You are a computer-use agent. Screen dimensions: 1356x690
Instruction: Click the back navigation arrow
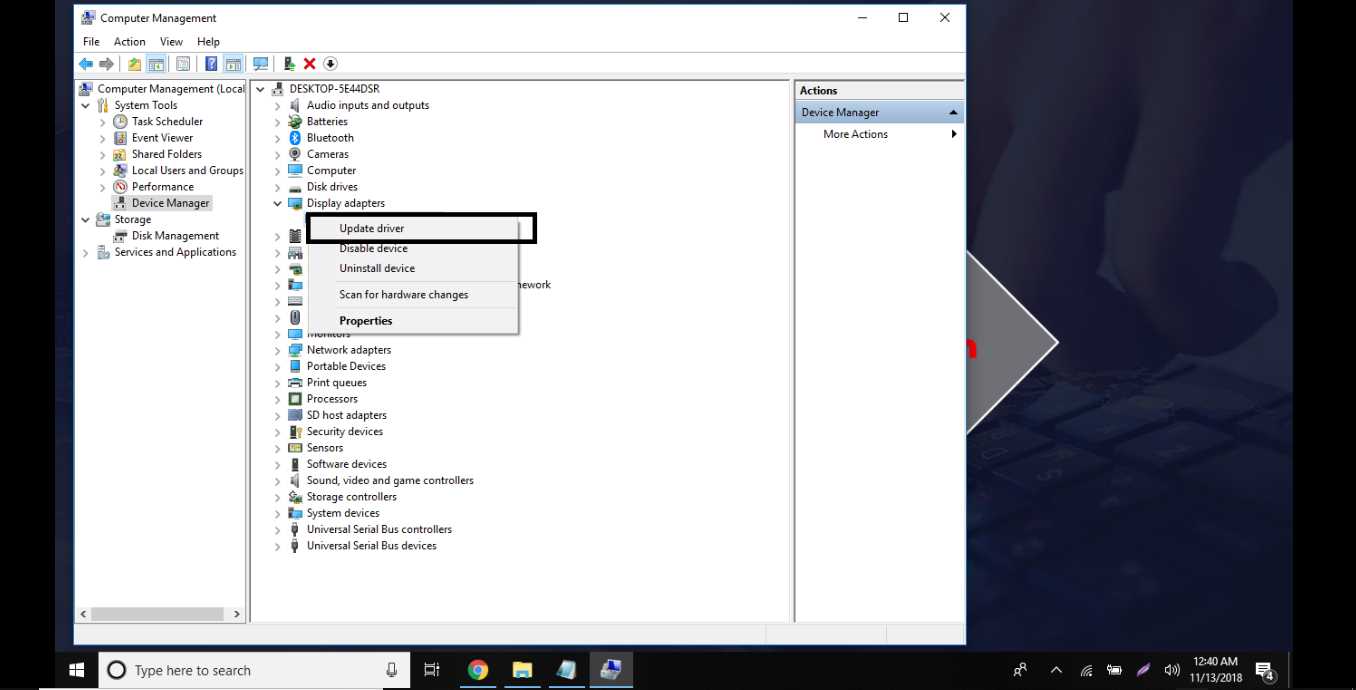86,63
